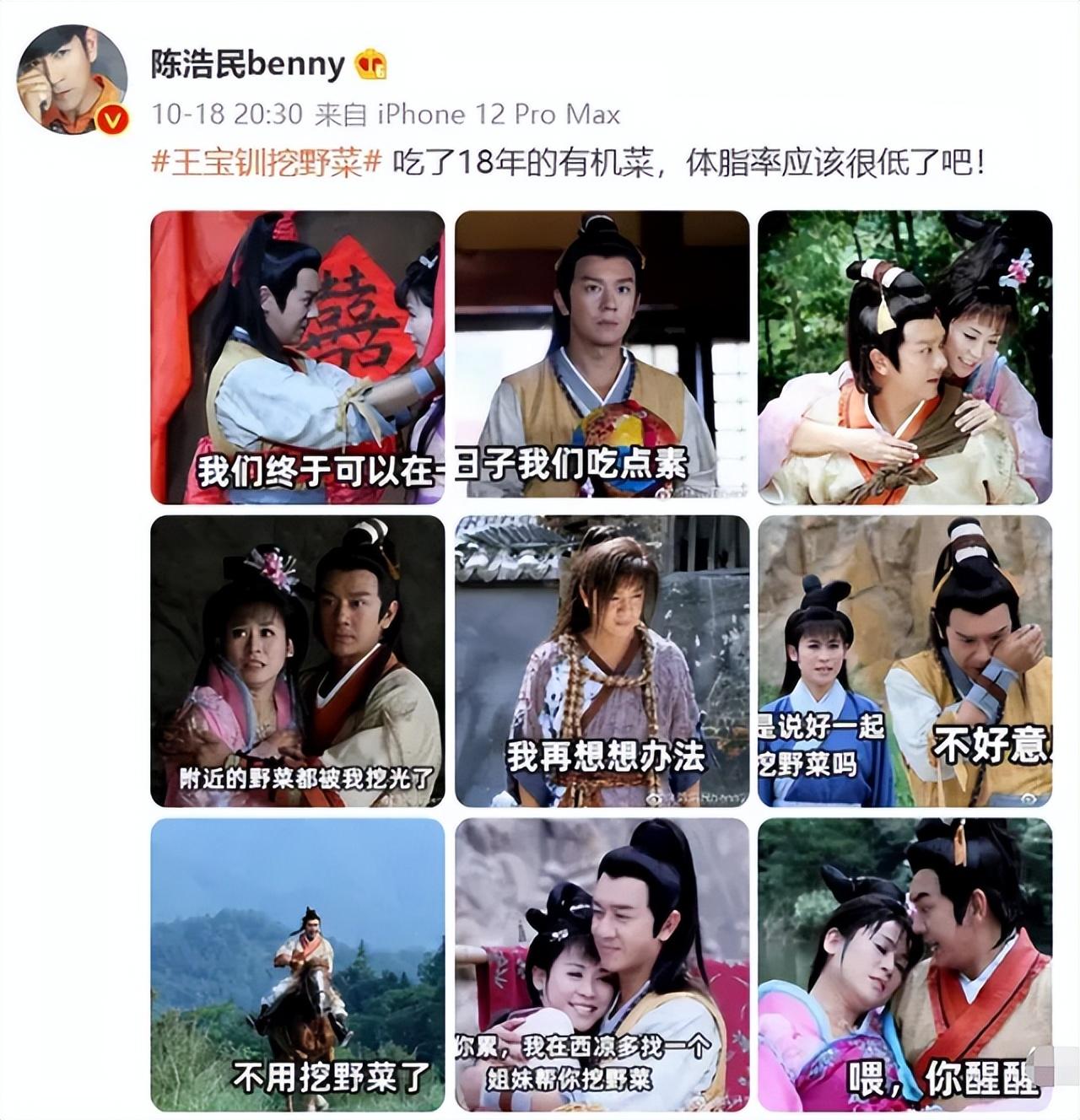Open the horse rider photo 不用挖野菜了
Screen dimensions: 1080x1120
coord(298,965)
